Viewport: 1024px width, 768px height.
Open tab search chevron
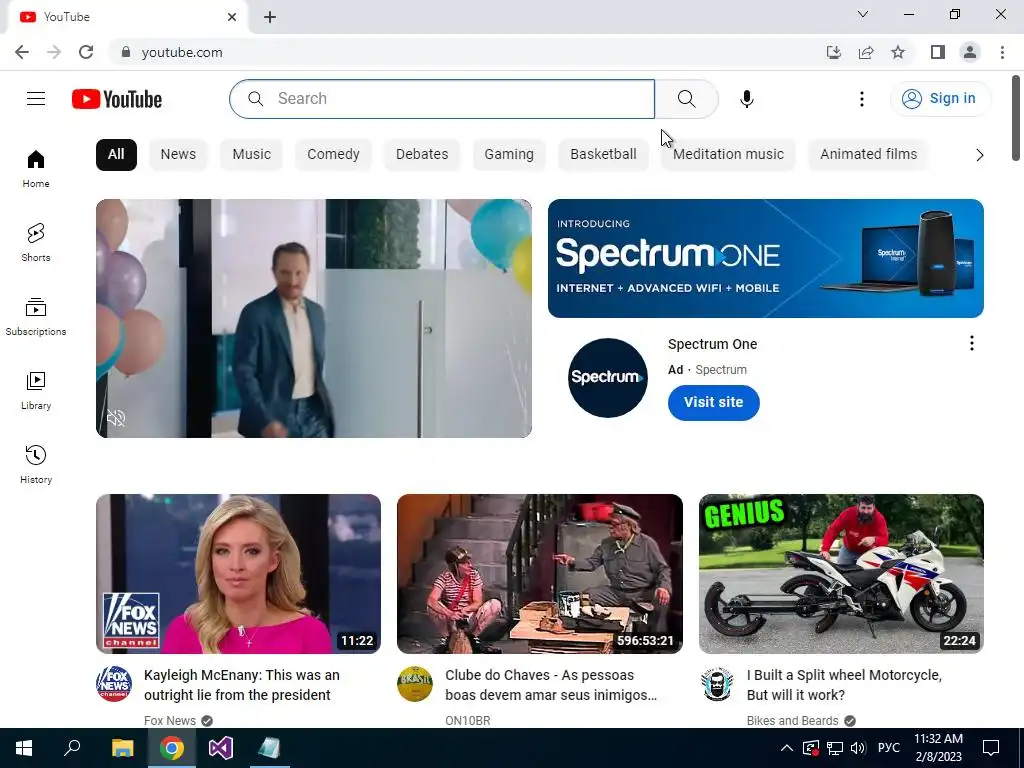click(x=863, y=14)
